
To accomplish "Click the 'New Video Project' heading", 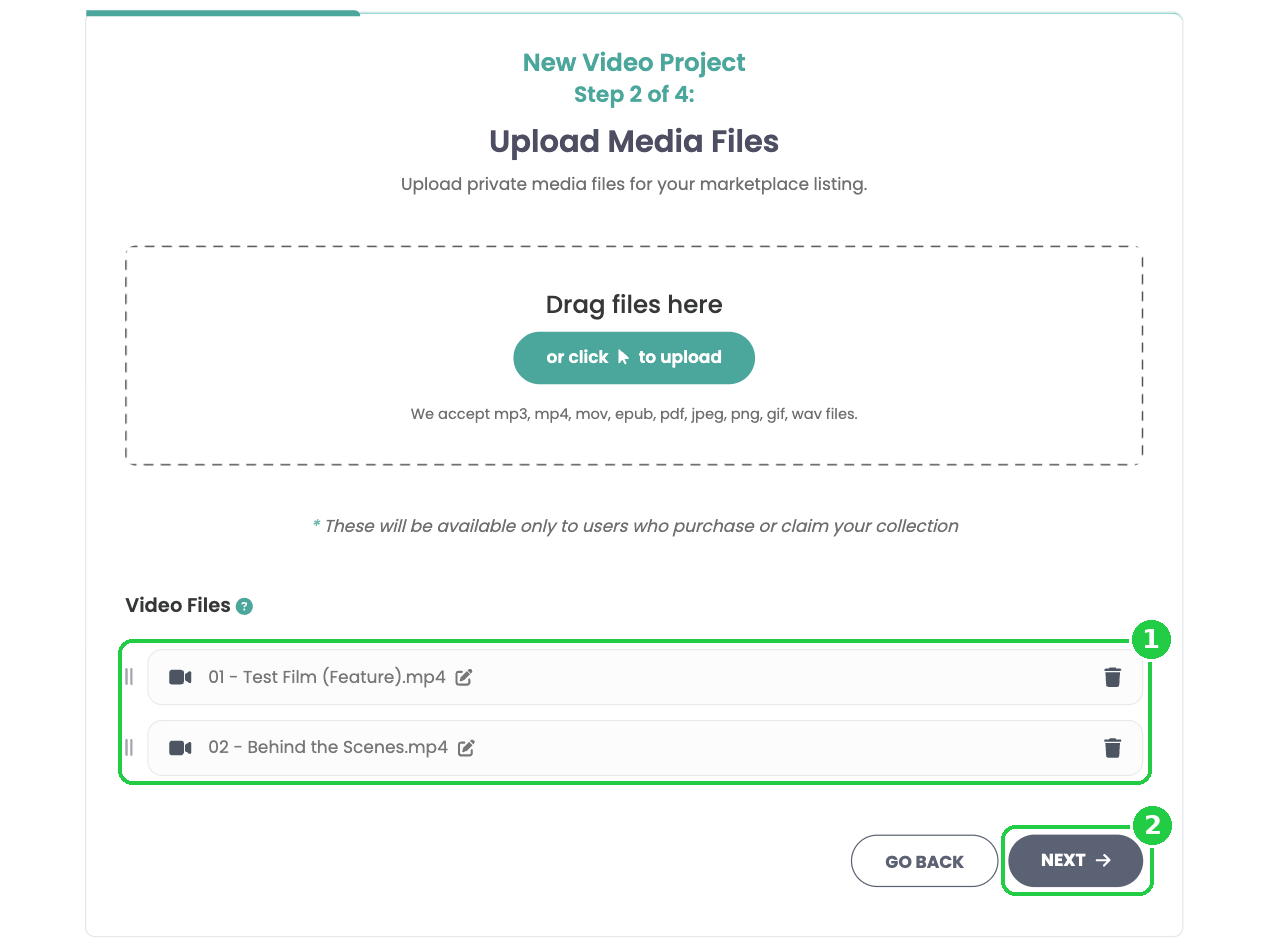I will coord(634,62).
